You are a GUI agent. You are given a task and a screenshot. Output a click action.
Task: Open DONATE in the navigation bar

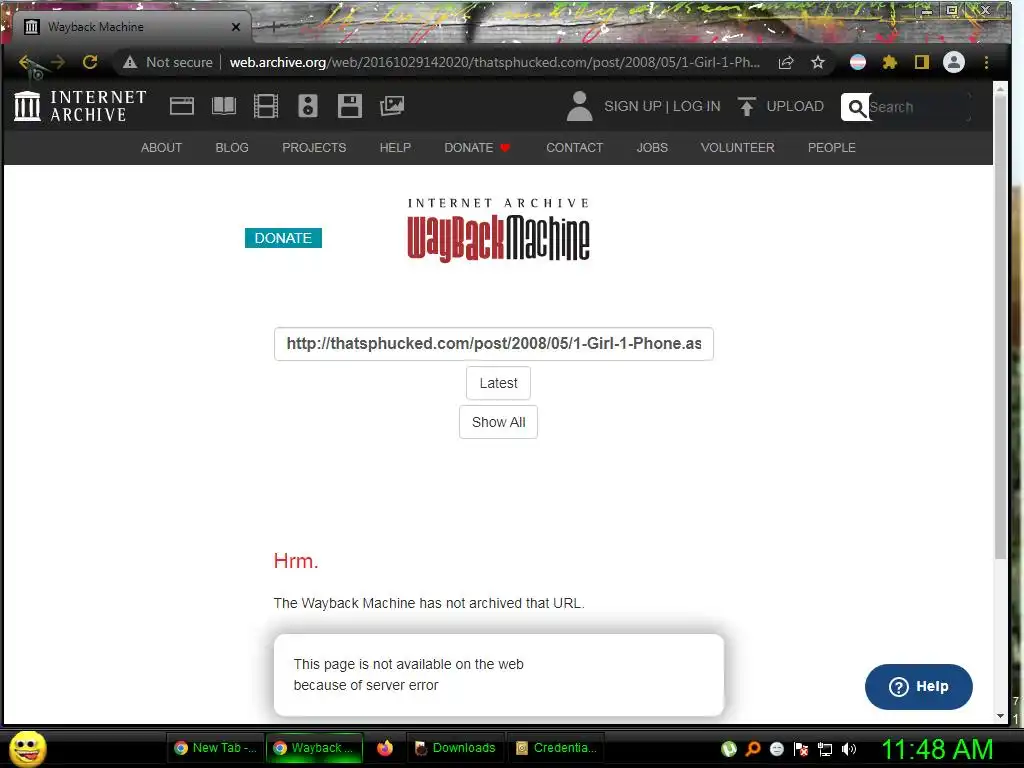point(477,148)
